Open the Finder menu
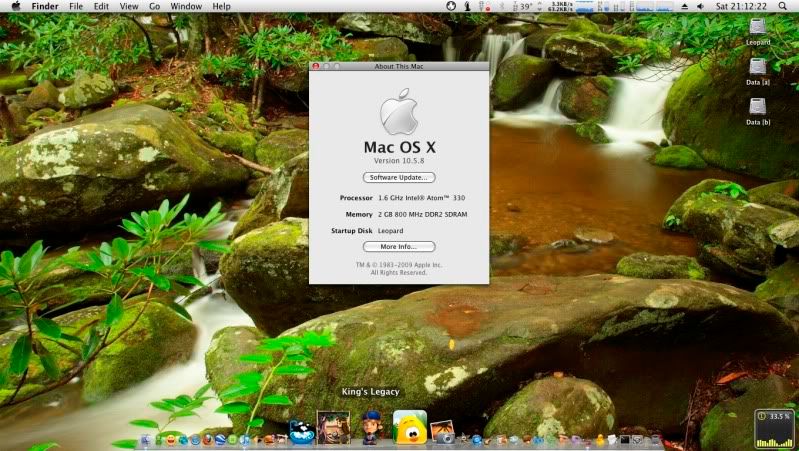Viewport: 799px width, 451px height. 45,7
